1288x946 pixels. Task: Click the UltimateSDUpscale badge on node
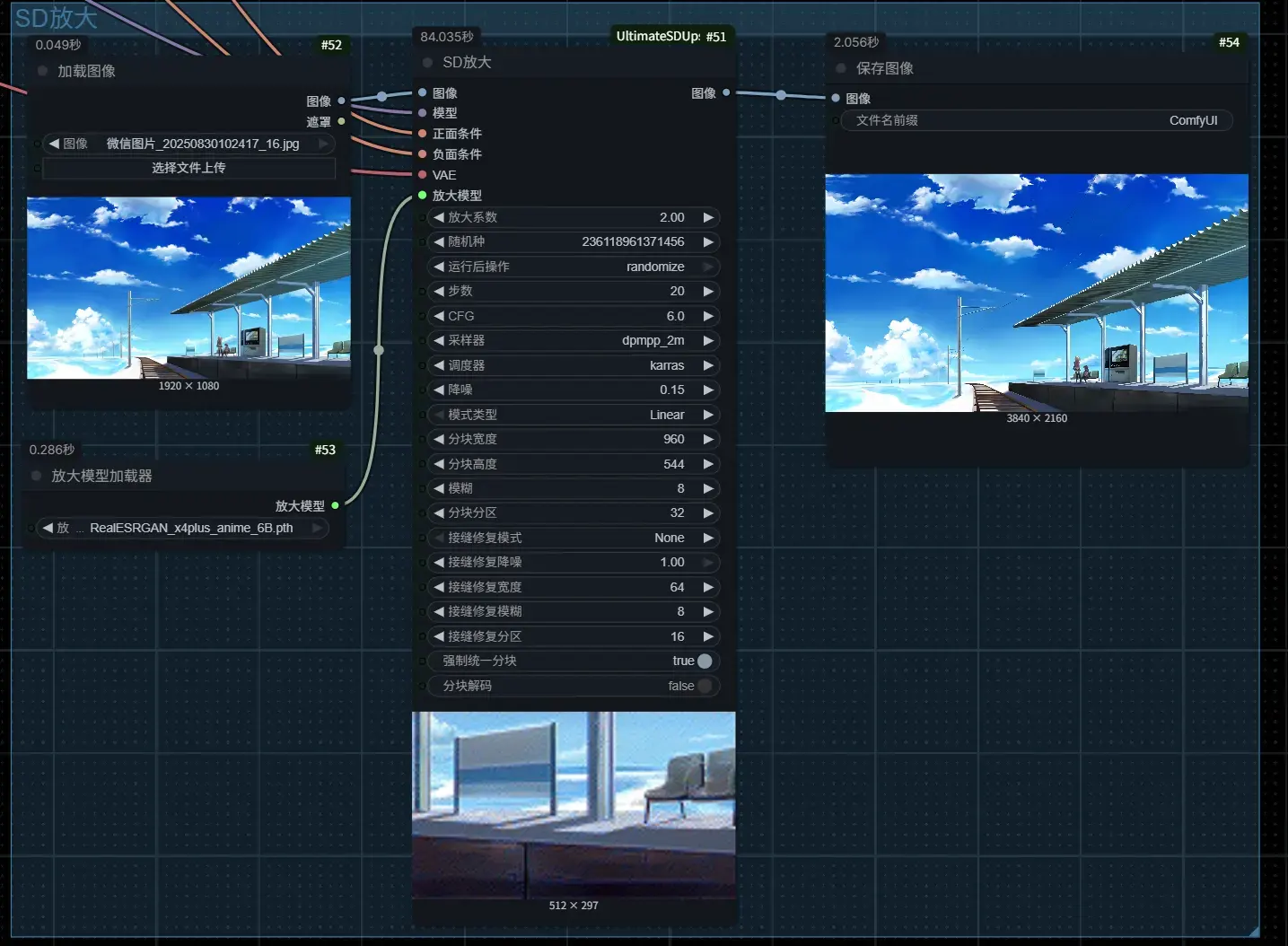[x=657, y=37]
